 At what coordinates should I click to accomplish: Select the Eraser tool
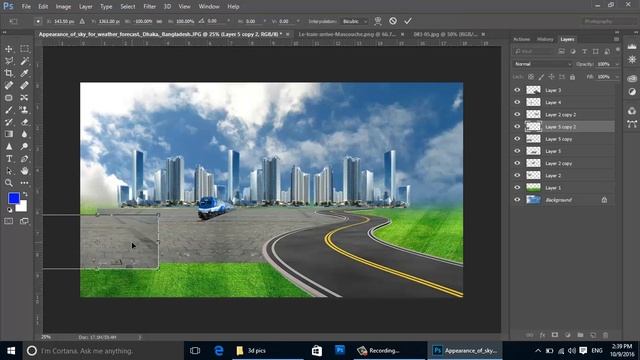[24, 122]
